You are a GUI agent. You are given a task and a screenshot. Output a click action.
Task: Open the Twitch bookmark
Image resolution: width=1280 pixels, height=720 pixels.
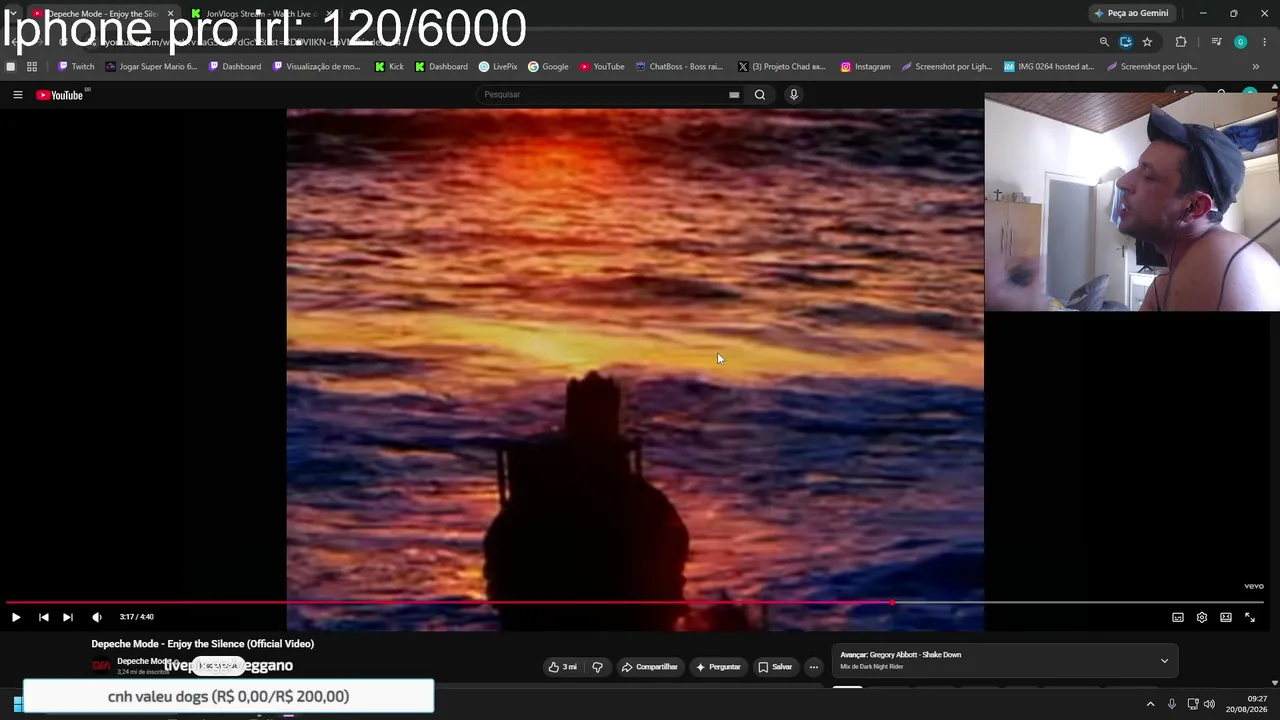point(76,67)
